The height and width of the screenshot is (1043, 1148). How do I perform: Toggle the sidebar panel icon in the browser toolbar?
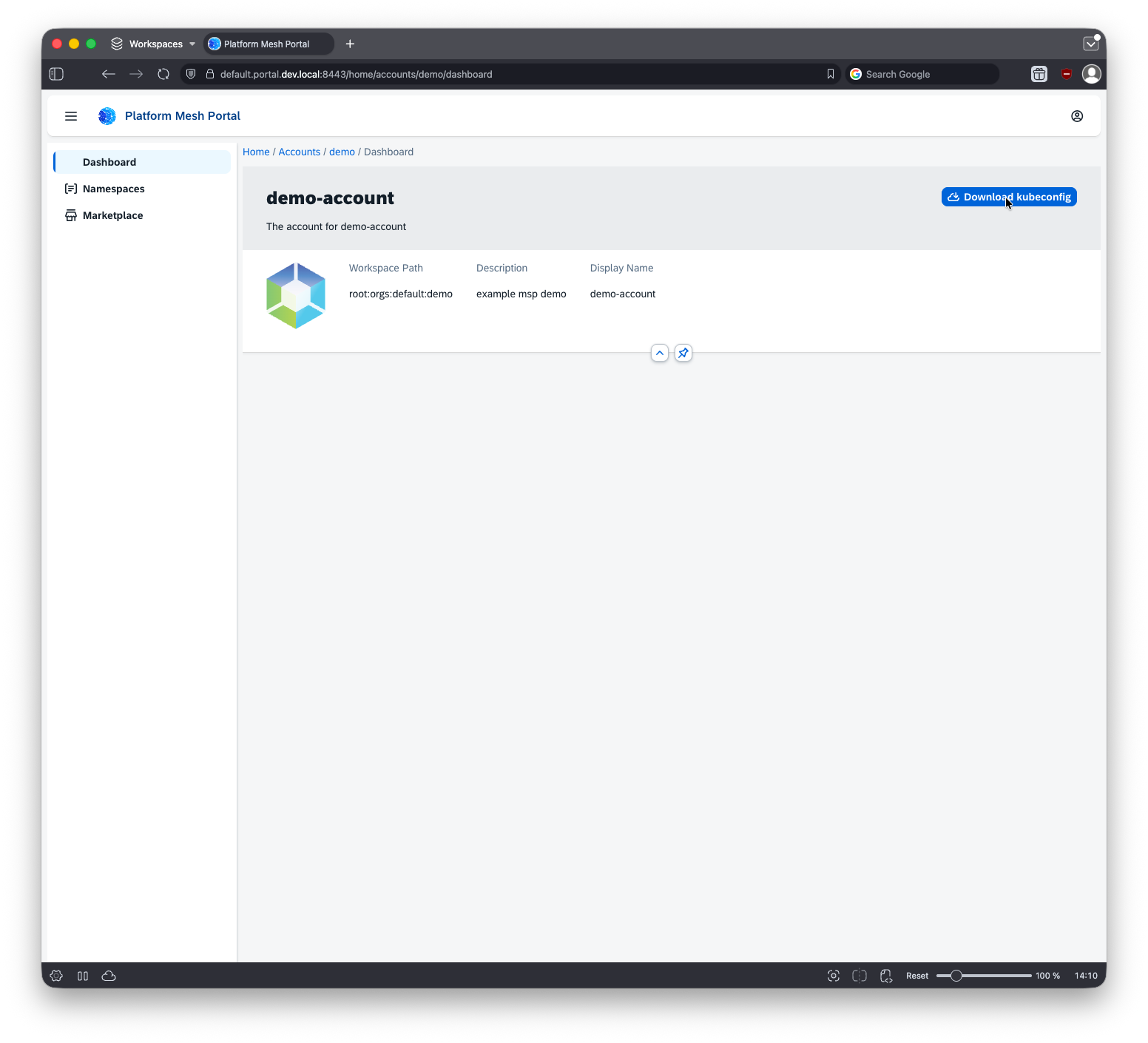tap(56, 74)
